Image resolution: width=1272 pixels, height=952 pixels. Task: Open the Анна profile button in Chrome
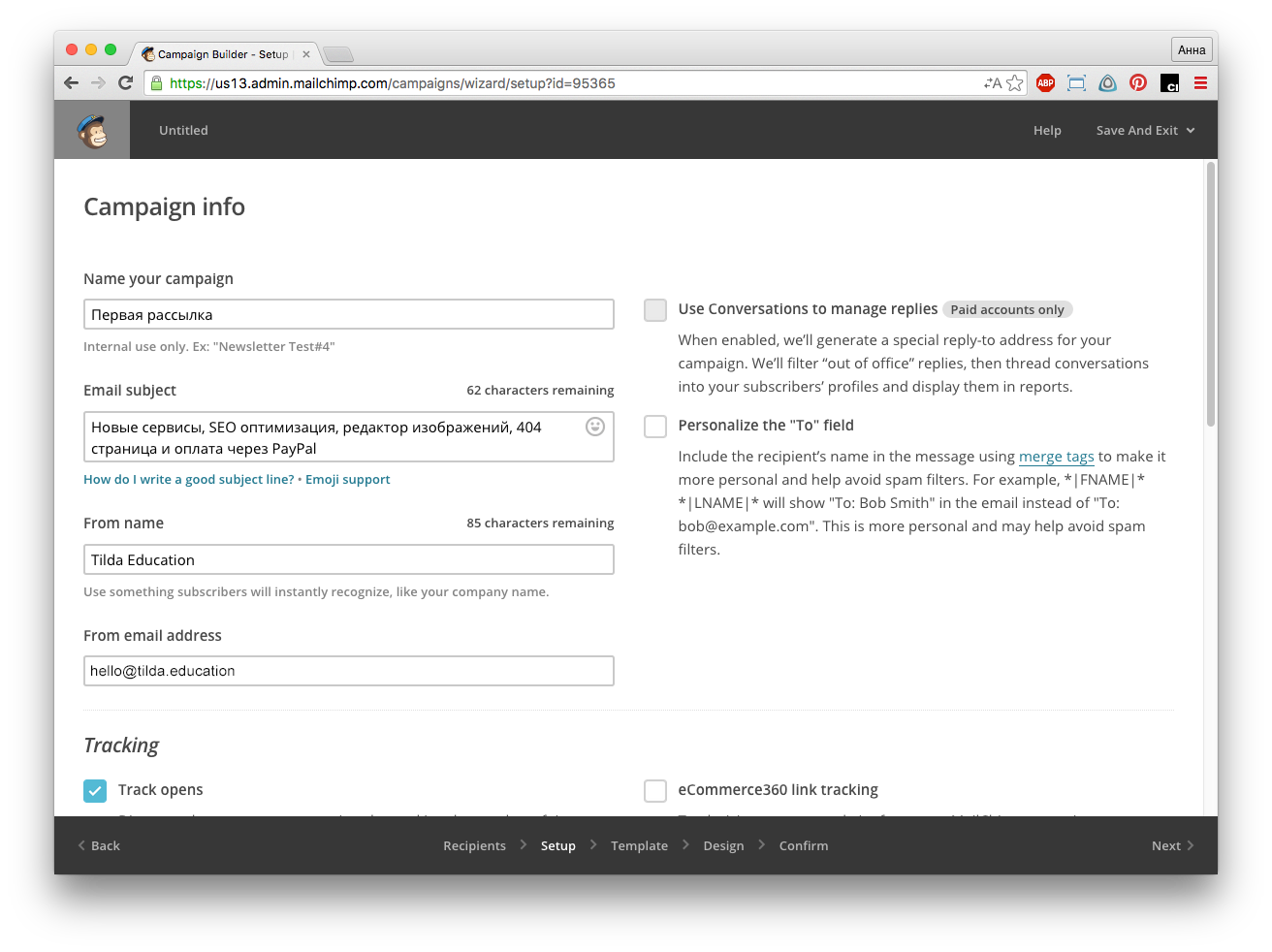(x=1192, y=50)
